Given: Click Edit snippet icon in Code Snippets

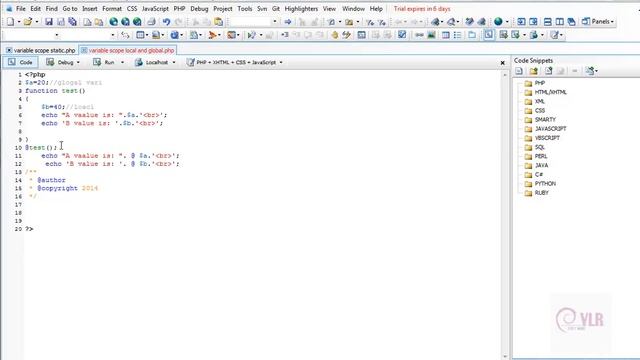Looking at the screenshot, I should tap(548, 71).
